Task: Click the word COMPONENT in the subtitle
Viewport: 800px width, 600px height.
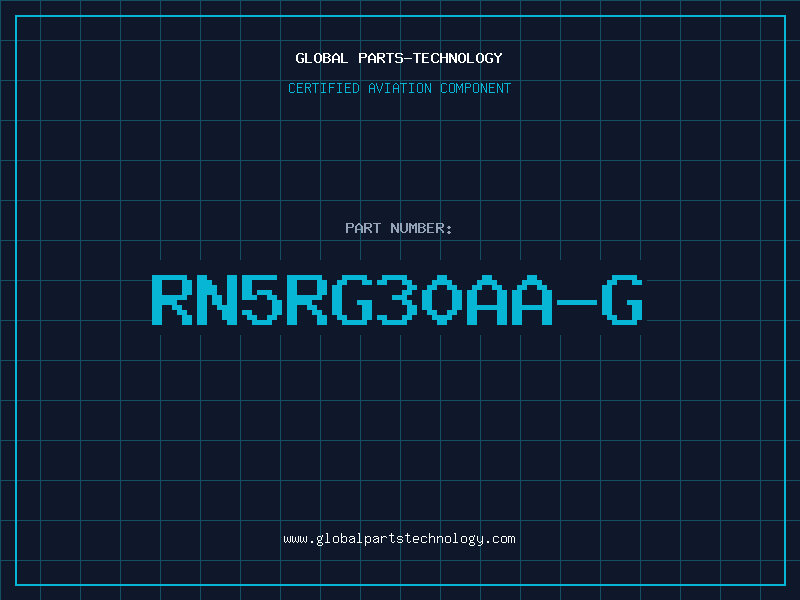Action: tap(476, 88)
